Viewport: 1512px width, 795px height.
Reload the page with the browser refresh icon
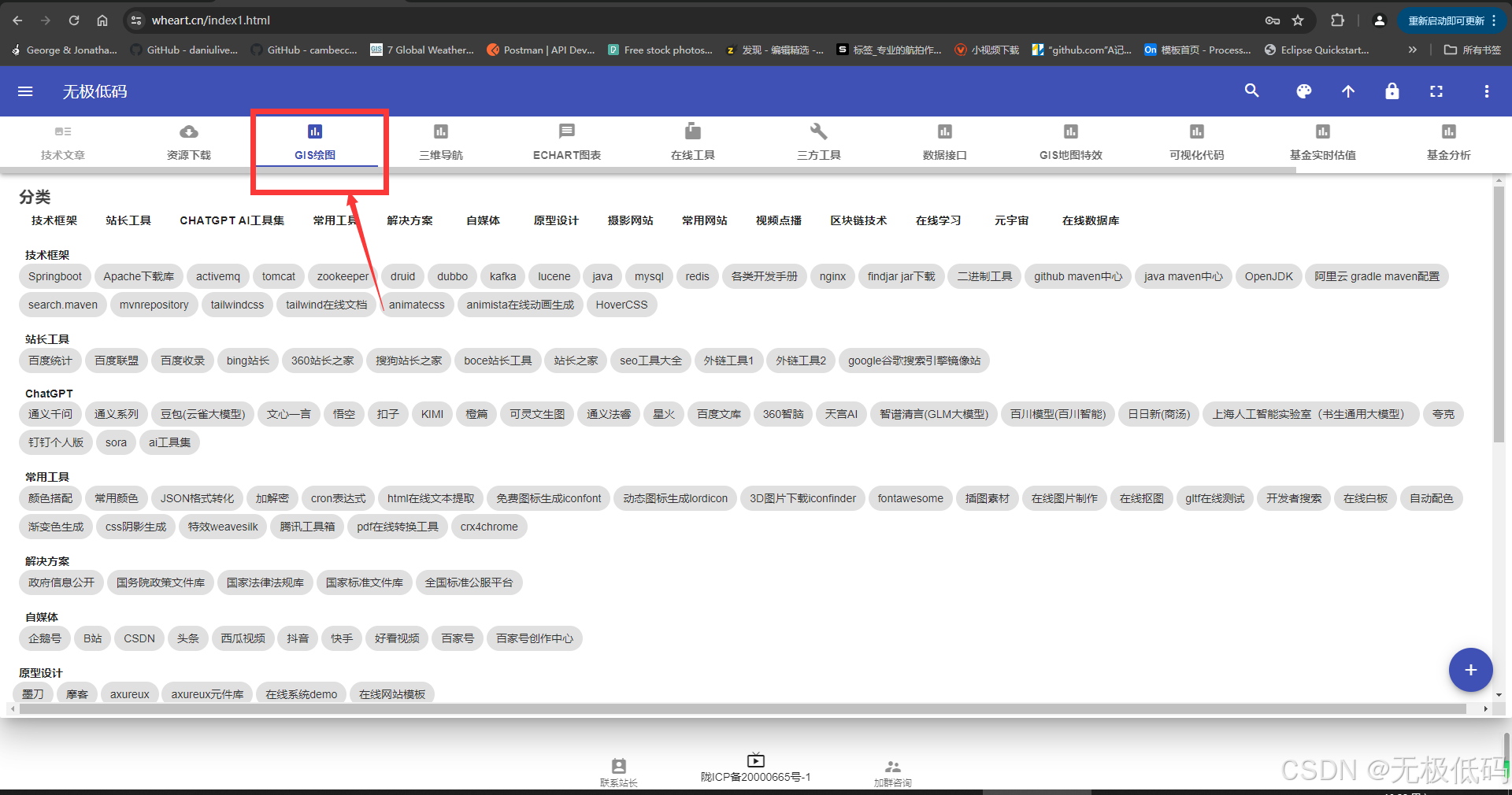click(x=74, y=20)
